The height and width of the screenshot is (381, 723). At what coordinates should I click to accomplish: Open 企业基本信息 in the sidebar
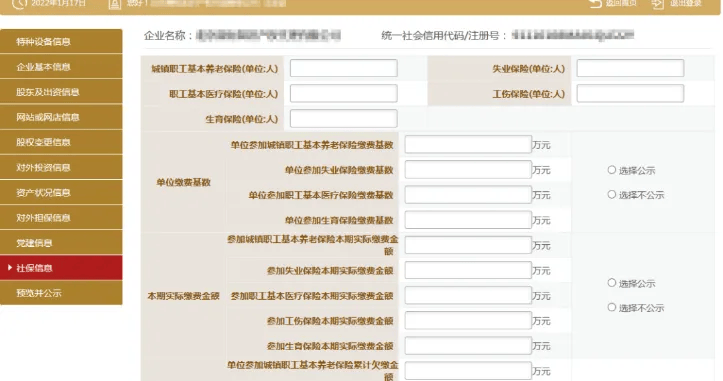[61, 67]
